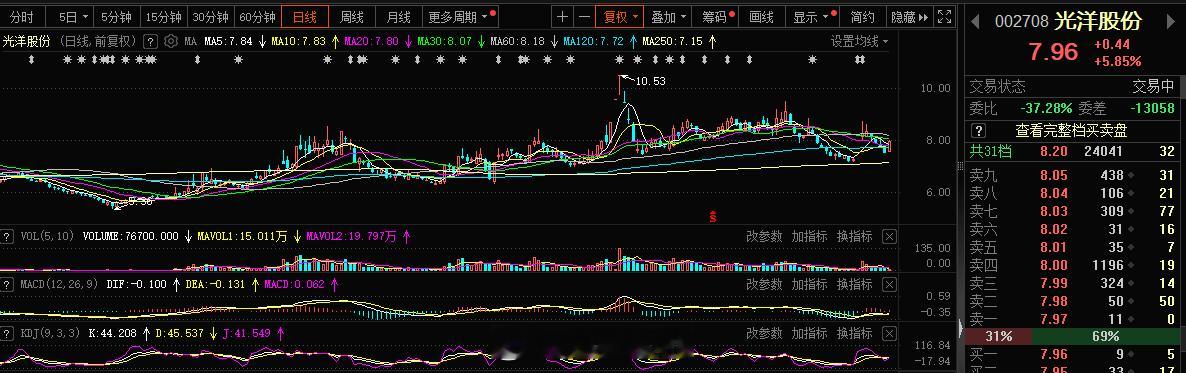Open MA settings gear icon
The width and height of the screenshot is (1186, 373).
point(171,41)
